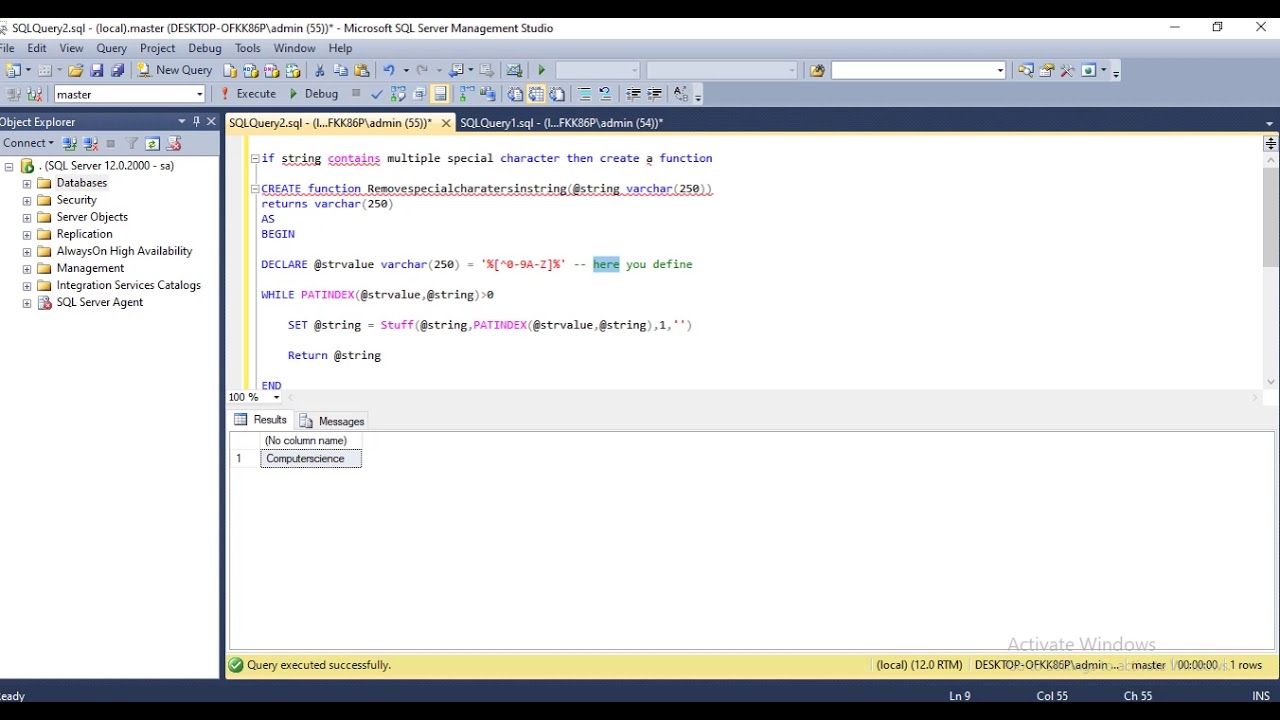
Task: Save the current query with the disk icon
Action: (x=97, y=70)
